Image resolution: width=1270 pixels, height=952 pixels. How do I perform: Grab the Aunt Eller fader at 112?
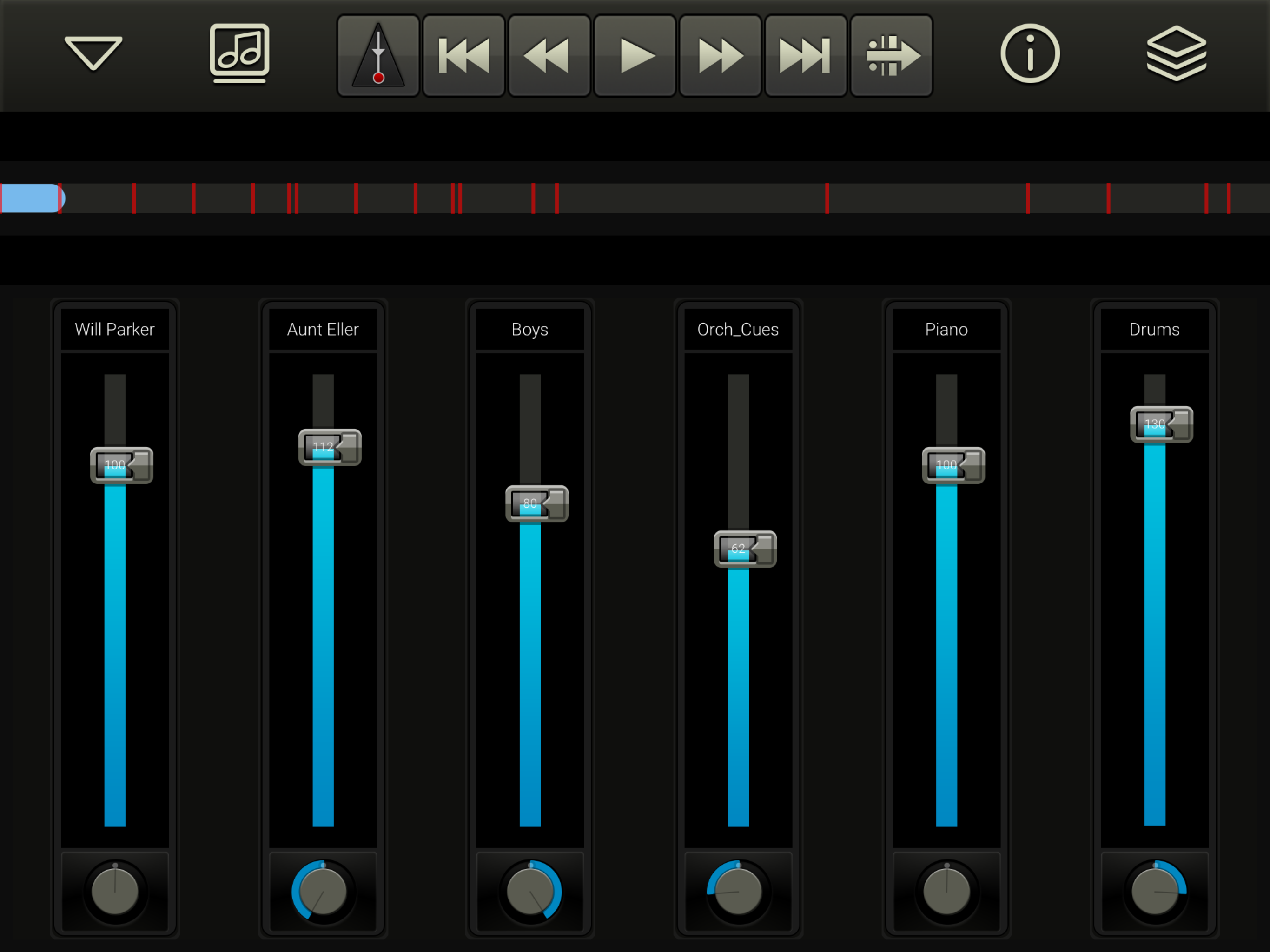pyautogui.click(x=330, y=447)
